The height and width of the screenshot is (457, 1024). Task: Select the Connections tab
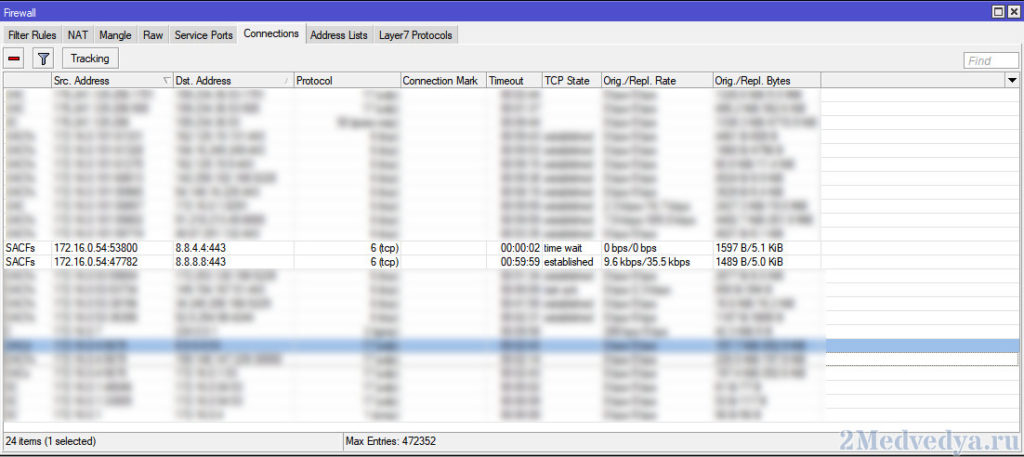[271, 34]
